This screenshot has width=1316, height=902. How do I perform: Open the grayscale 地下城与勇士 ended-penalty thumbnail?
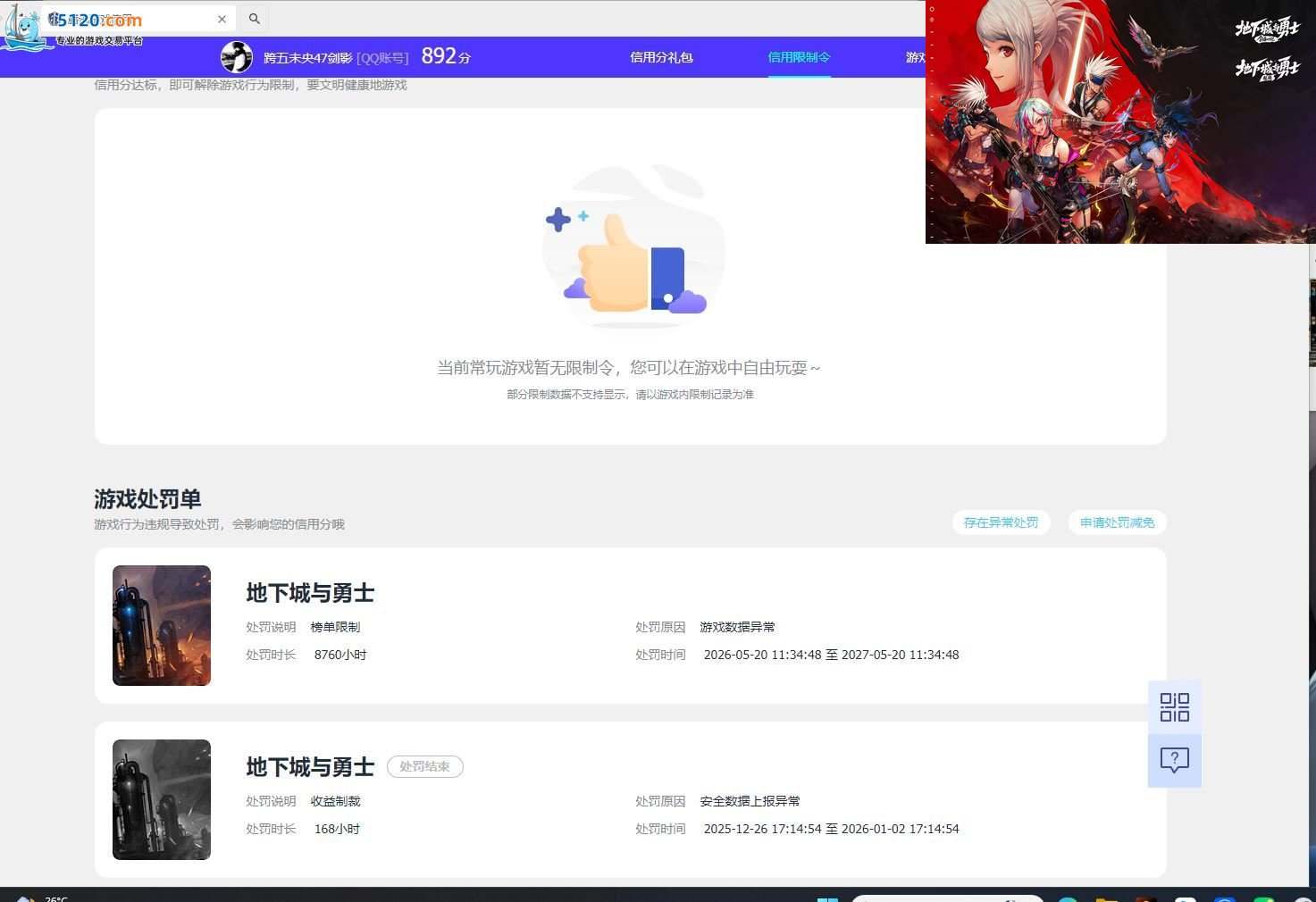[x=162, y=799]
